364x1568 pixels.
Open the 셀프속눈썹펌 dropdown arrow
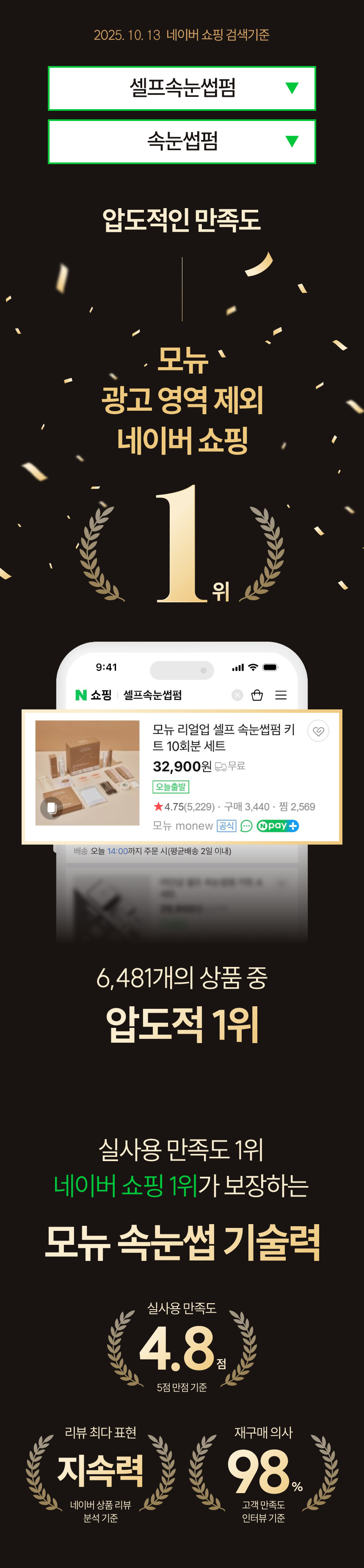(292, 88)
